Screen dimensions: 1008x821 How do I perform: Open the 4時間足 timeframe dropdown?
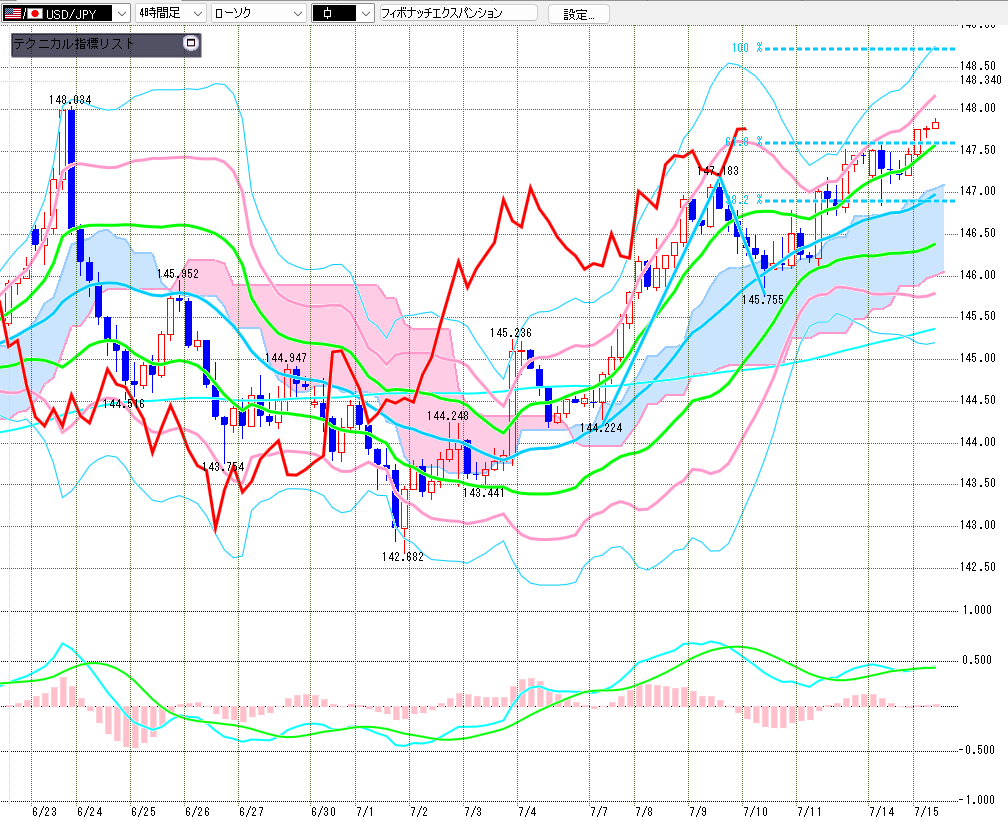click(x=170, y=13)
